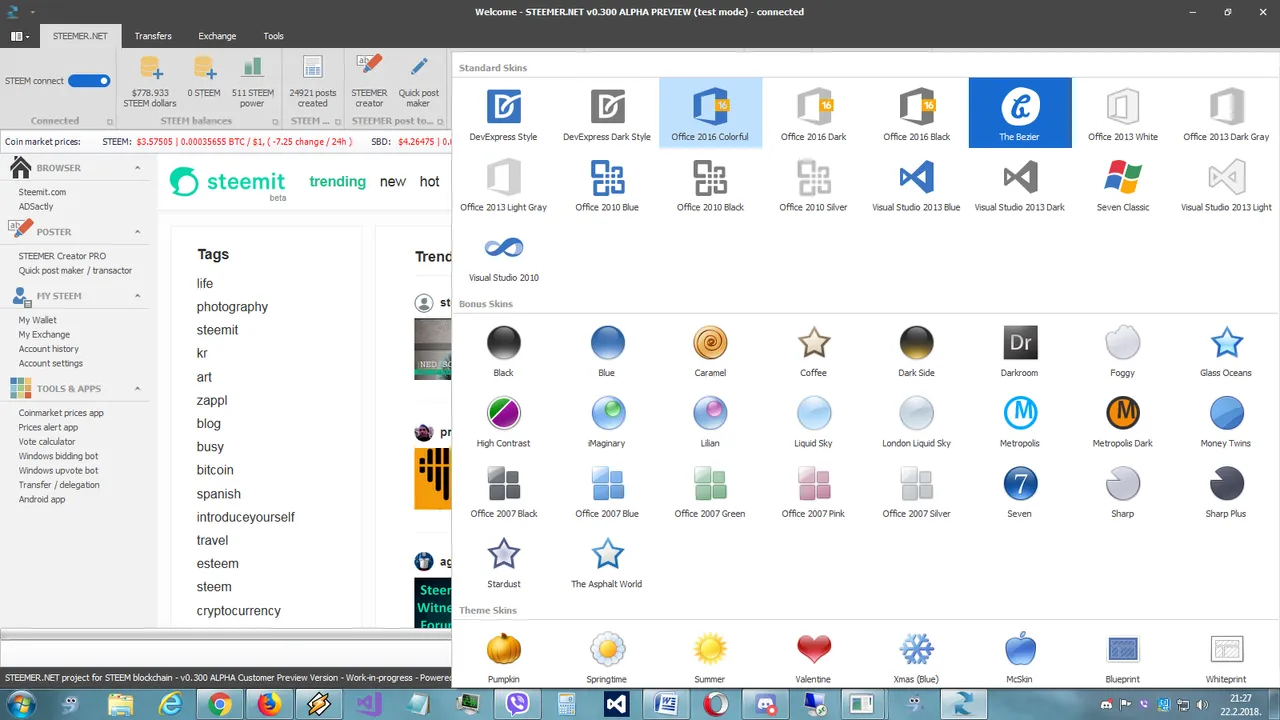Viewport: 1280px width, 720px height.
Task: Apply the Office 2016 Black skin
Action: [x=916, y=113]
